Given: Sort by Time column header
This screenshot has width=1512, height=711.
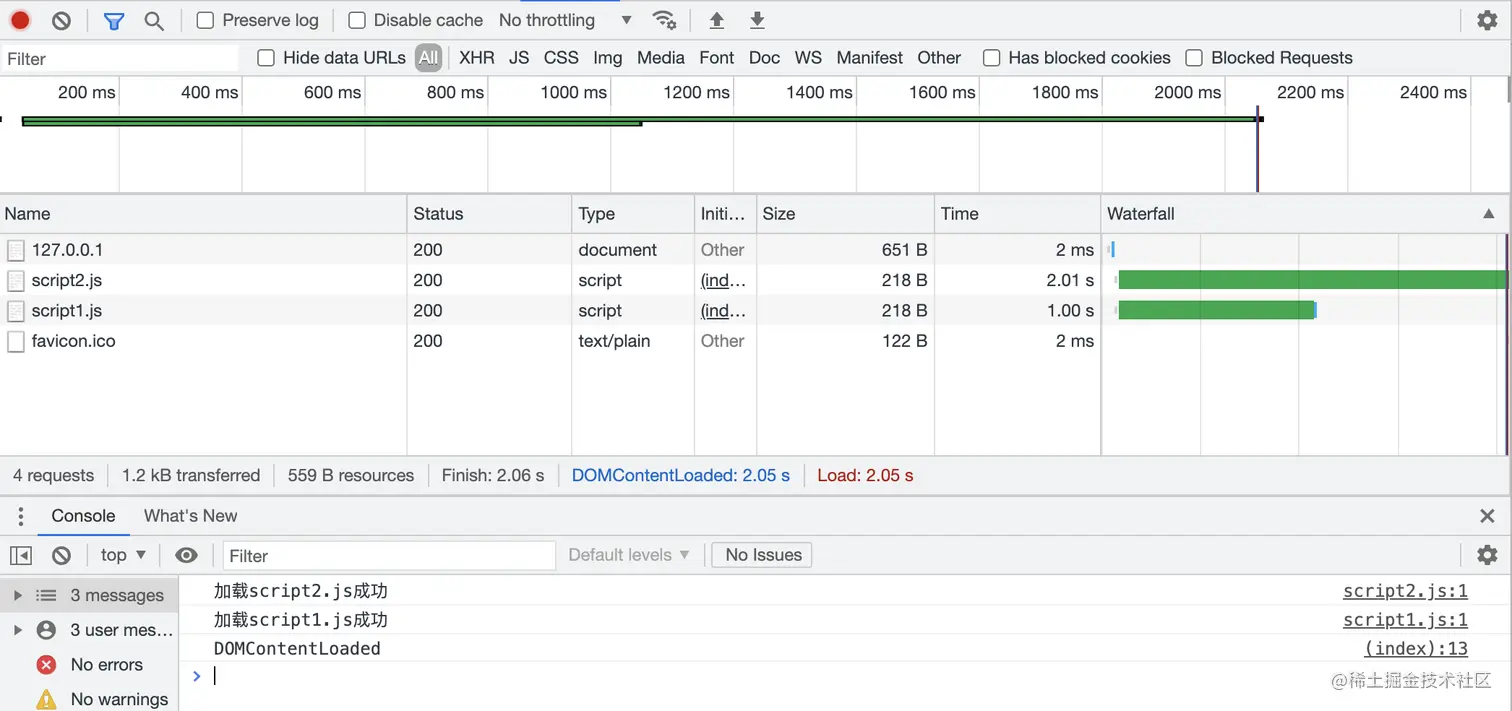Looking at the screenshot, I should pos(1017,214).
